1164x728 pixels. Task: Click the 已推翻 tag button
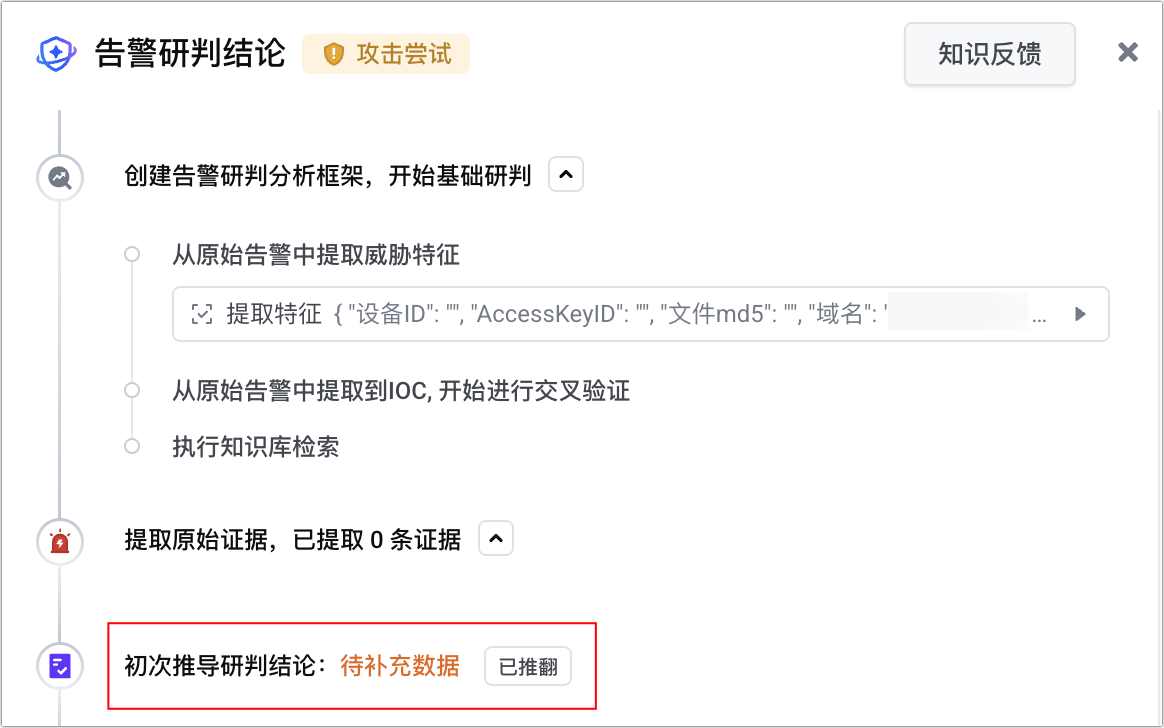[x=528, y=666]
